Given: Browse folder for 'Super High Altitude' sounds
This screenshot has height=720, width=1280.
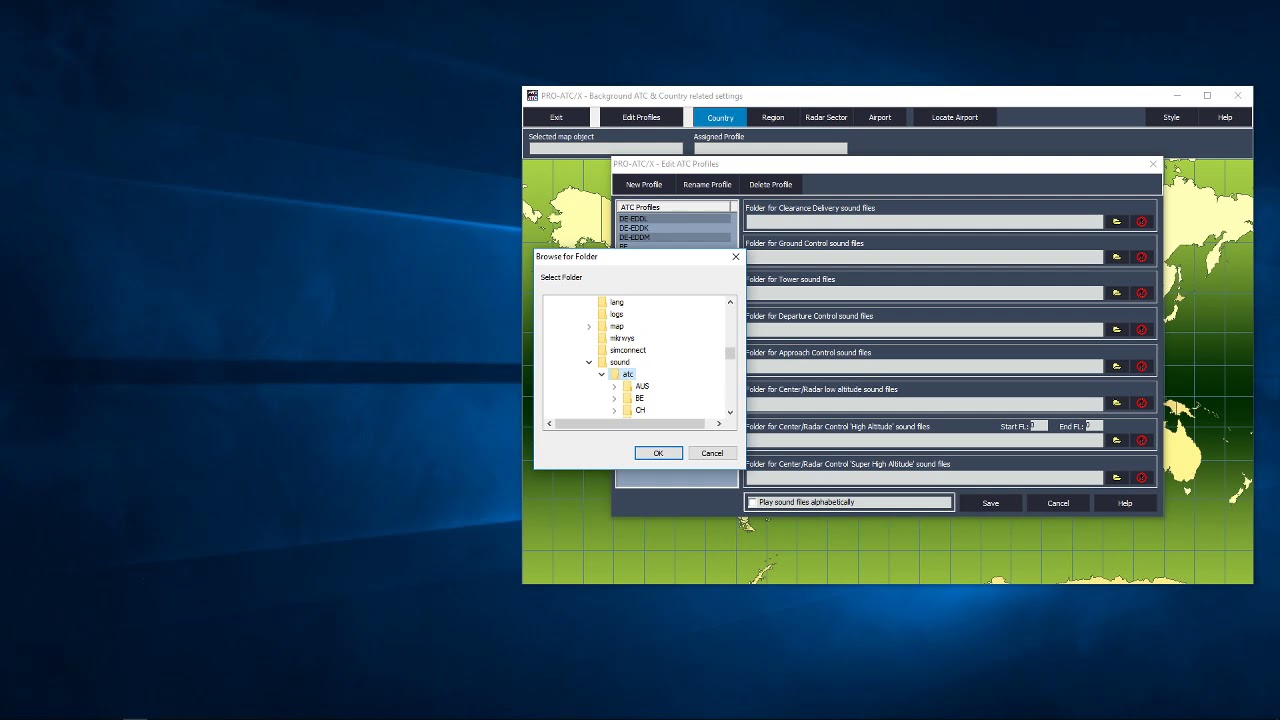Looking at the screenshot, I should point(1117,477).
